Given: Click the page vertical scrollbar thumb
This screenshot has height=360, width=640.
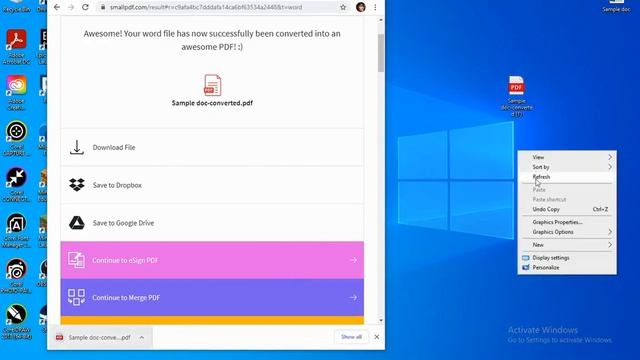Looking at the screenshot, I should [x=381, y=53].
